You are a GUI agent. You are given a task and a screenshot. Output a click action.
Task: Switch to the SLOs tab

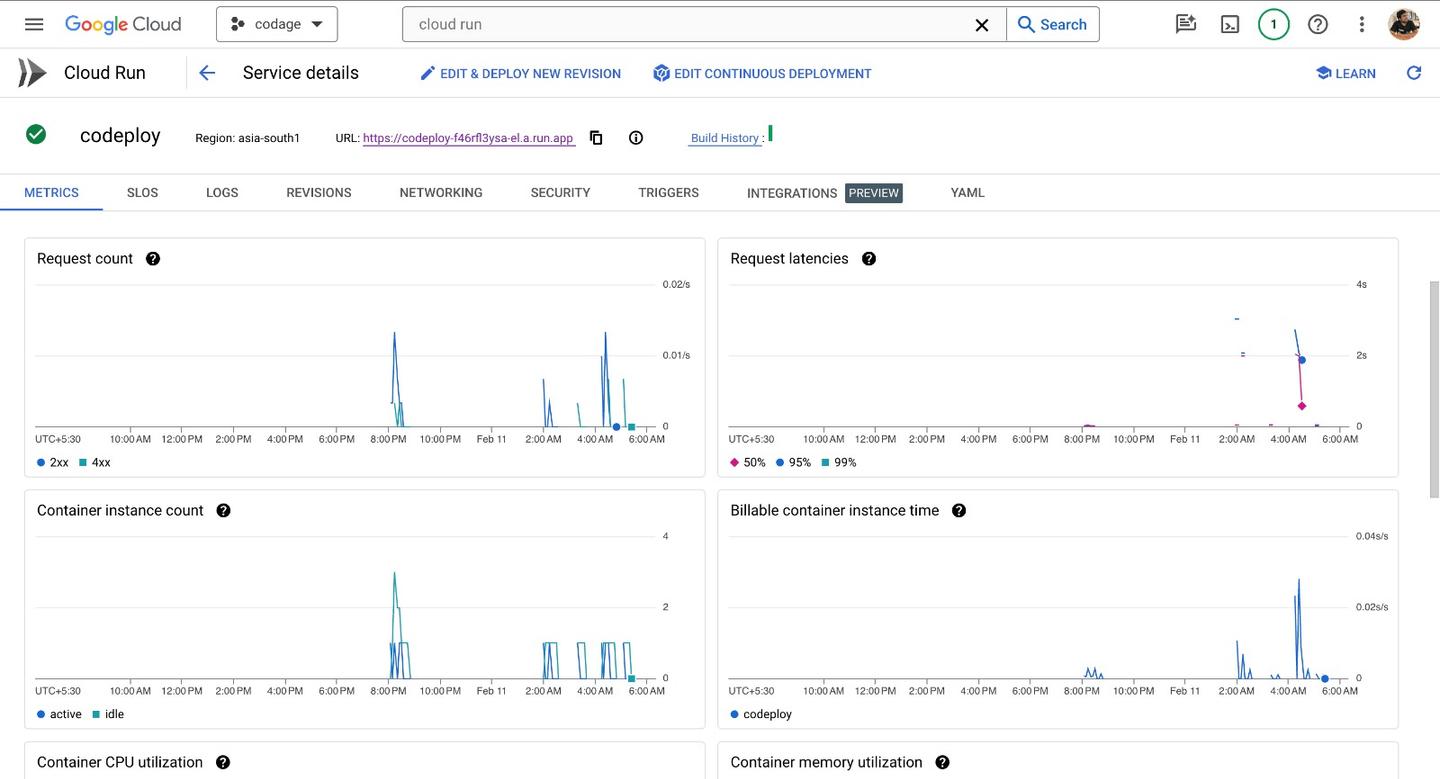142,192
